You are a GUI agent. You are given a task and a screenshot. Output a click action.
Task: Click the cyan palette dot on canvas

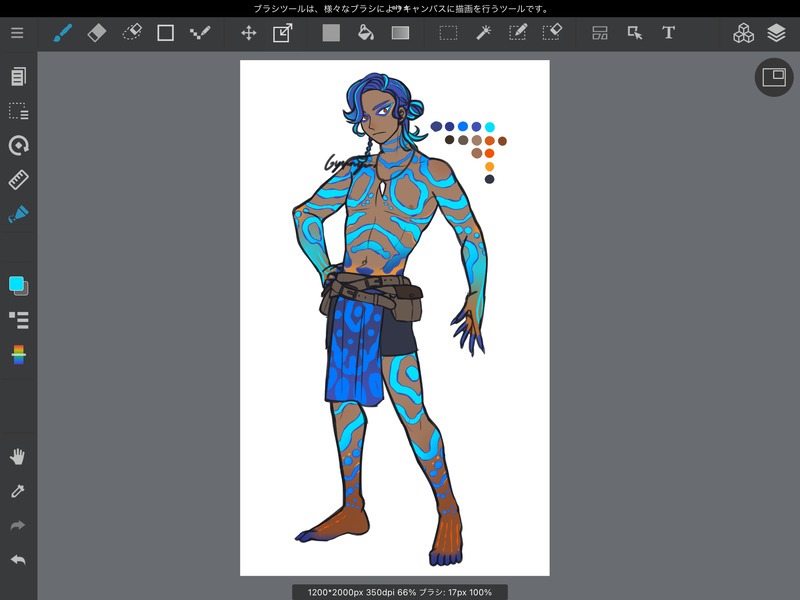(x=490, y=127)
